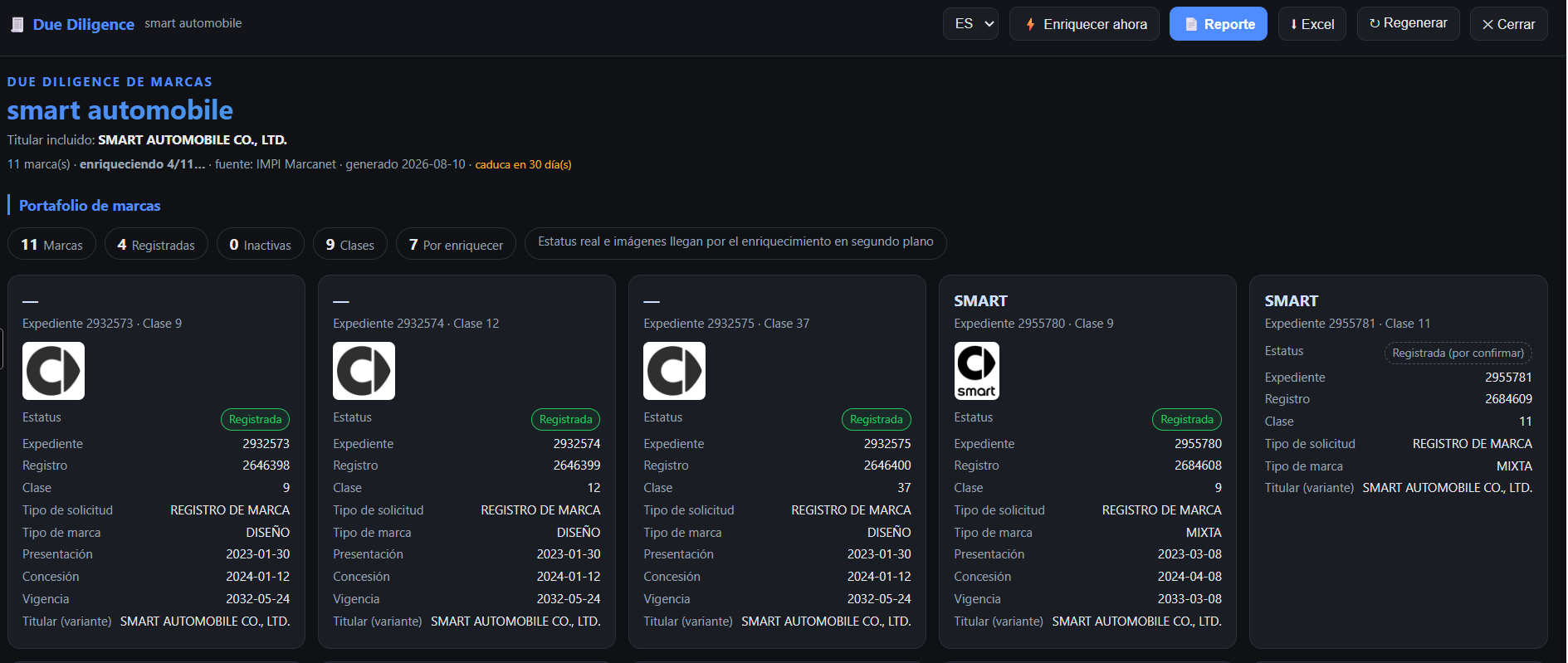
Task: Download the Excel export
Action: point(1312,24)
